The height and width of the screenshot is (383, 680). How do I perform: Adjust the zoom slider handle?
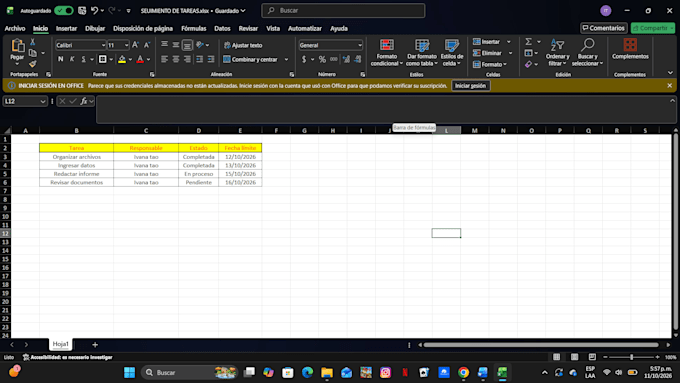tap(631, 357)
